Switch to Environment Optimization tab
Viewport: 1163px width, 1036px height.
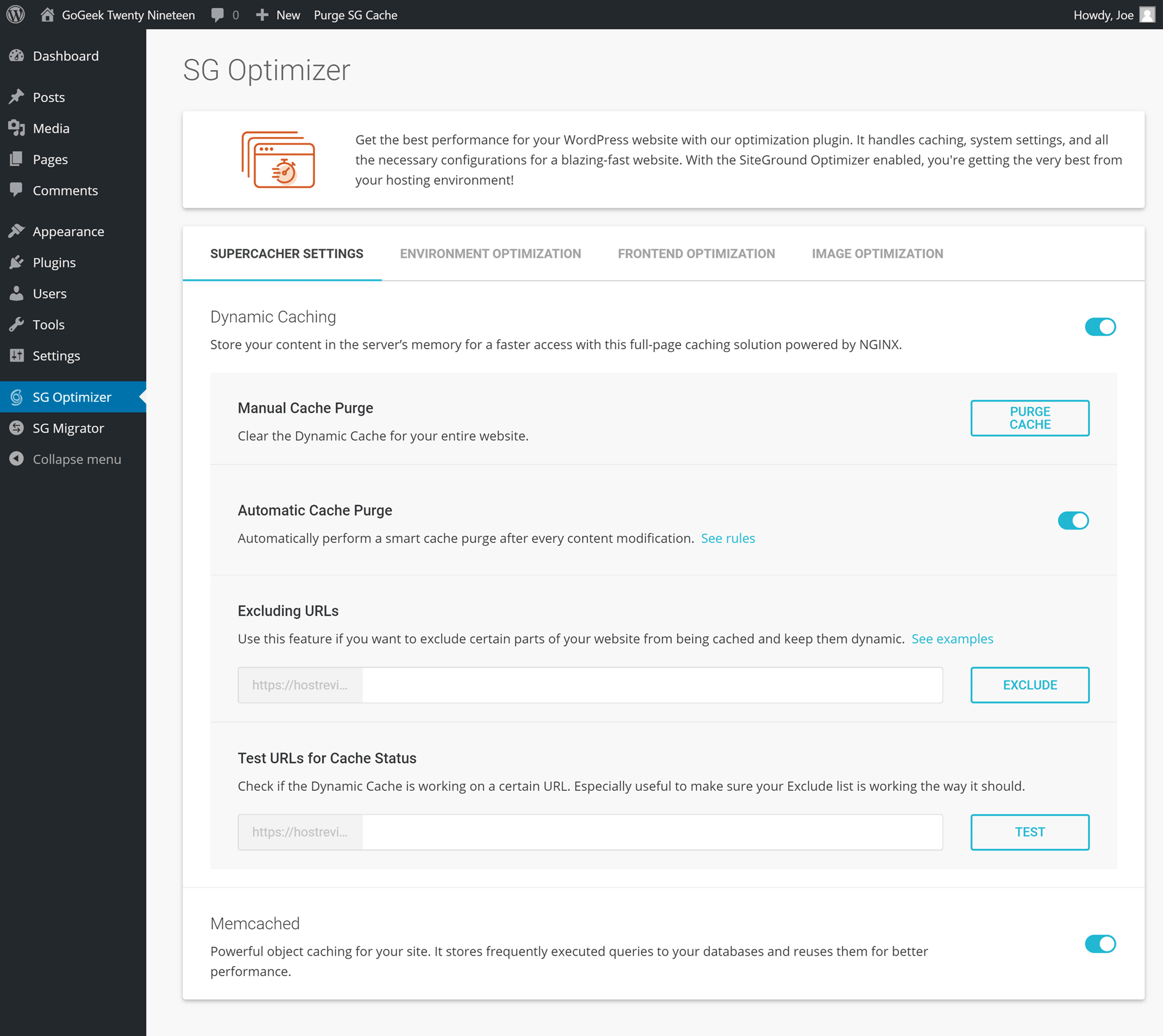coord(490,254)
